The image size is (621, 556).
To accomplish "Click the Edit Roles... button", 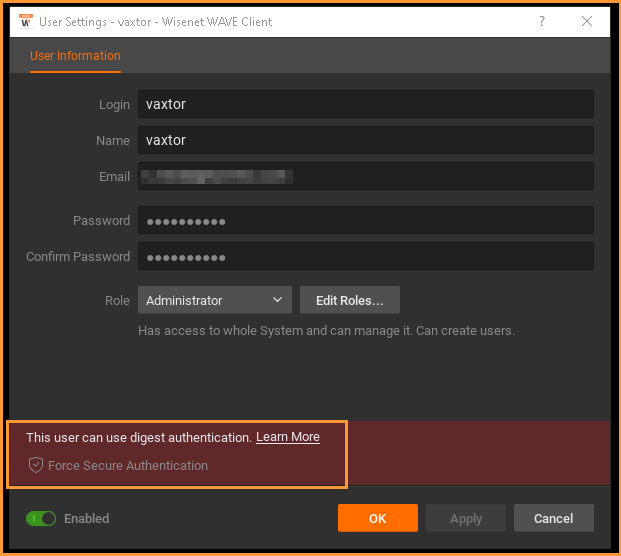I will coord(350,300).
